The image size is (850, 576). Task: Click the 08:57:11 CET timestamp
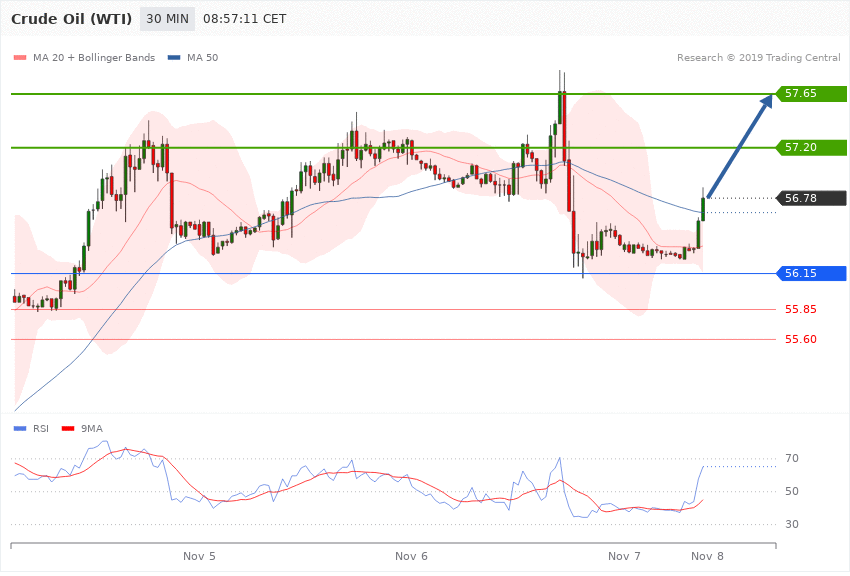tap(244, 19)
